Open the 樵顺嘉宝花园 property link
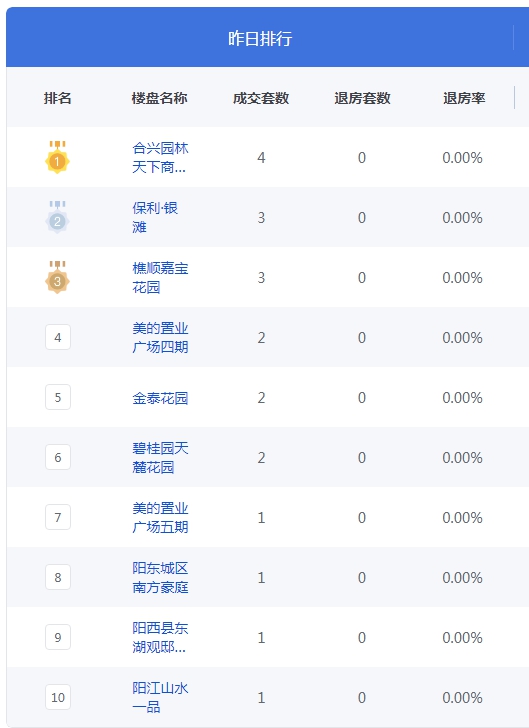The width and height of the screenshot is (529, 728). (x=160, y=277)
